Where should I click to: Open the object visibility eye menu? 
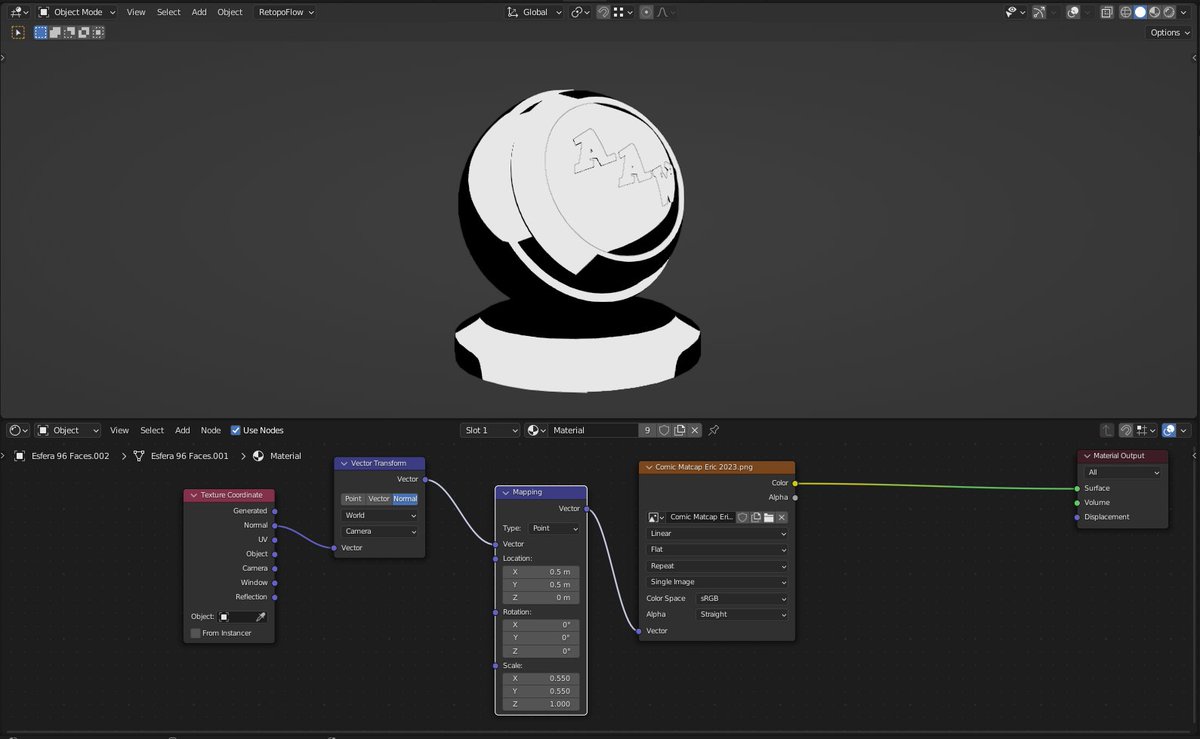click(x=1014, y=12)
